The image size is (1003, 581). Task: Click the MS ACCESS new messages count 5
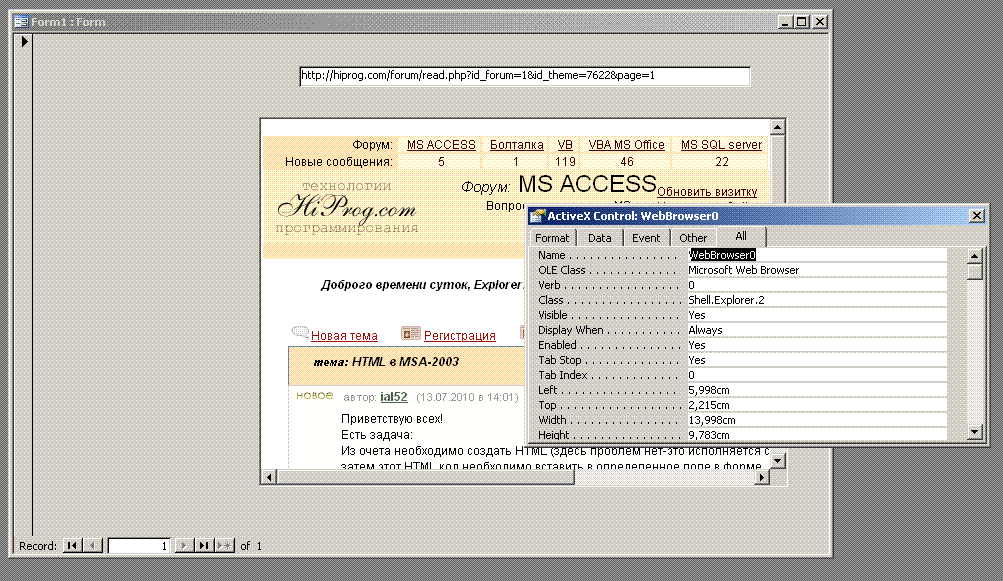(x=441, y=162)
